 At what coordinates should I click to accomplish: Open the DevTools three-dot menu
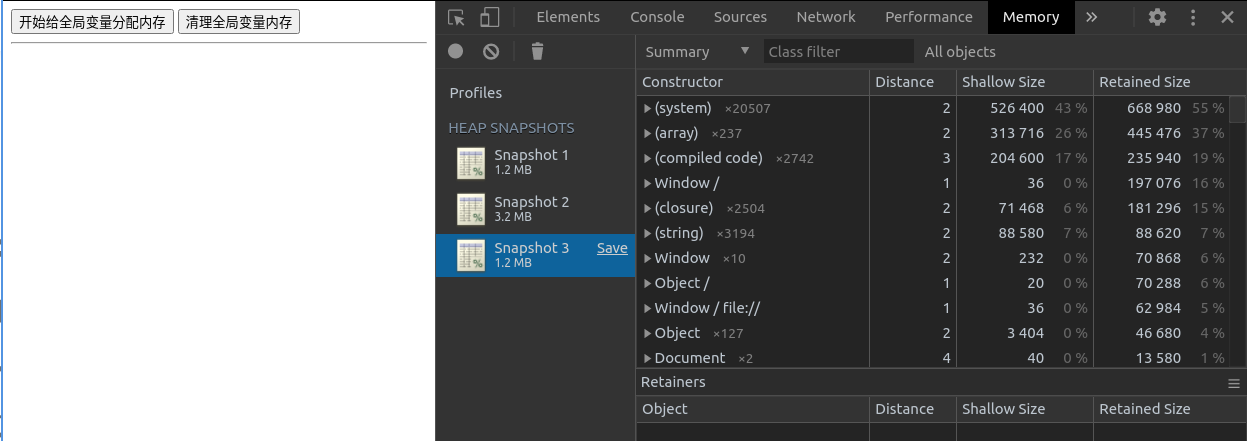[1192, 17]
